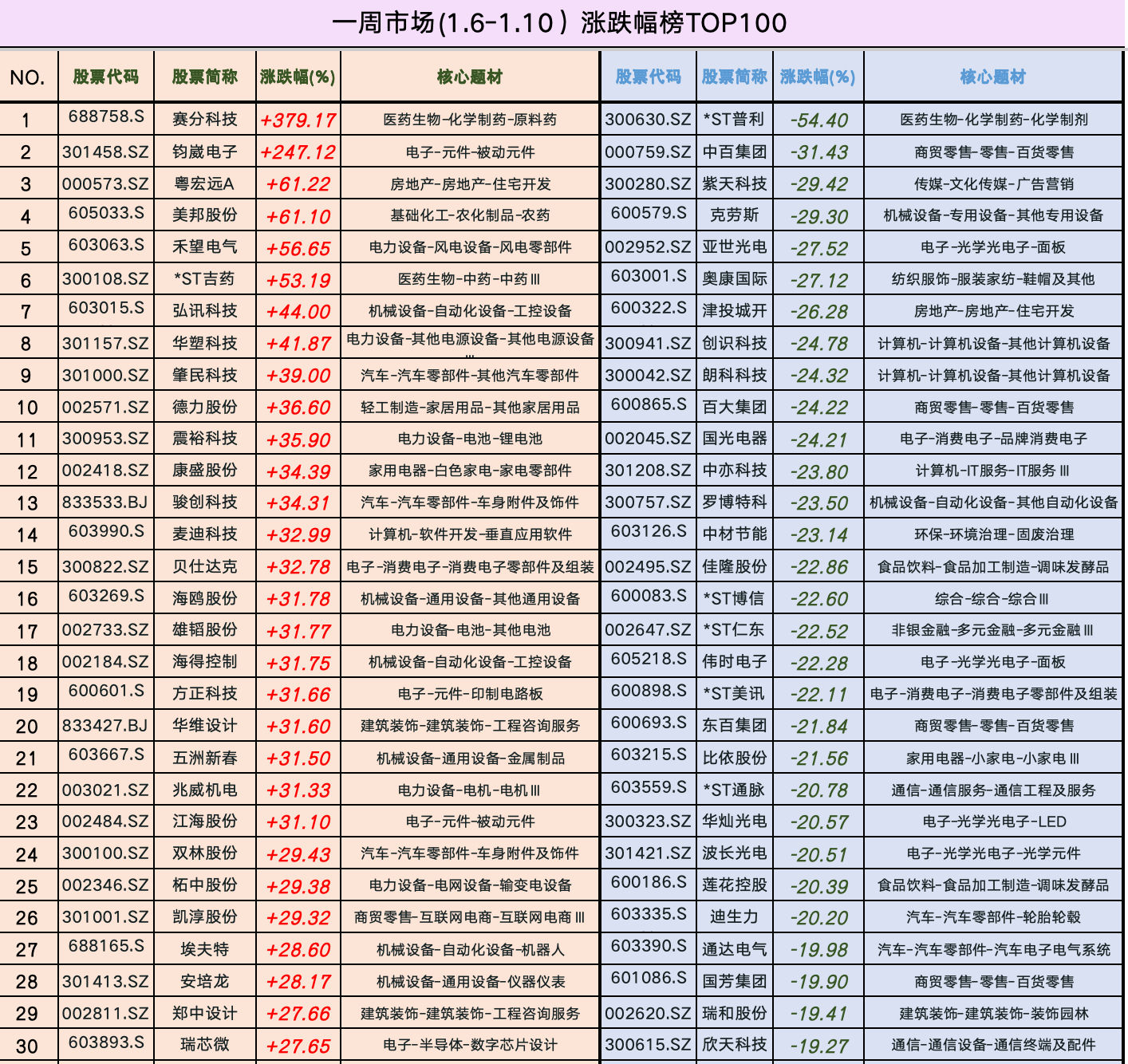This screenshot has width=1128, height=1064.
Task: Click the table title 一周市场涨跌幅榜TOP100
Action: coord(559,22)
